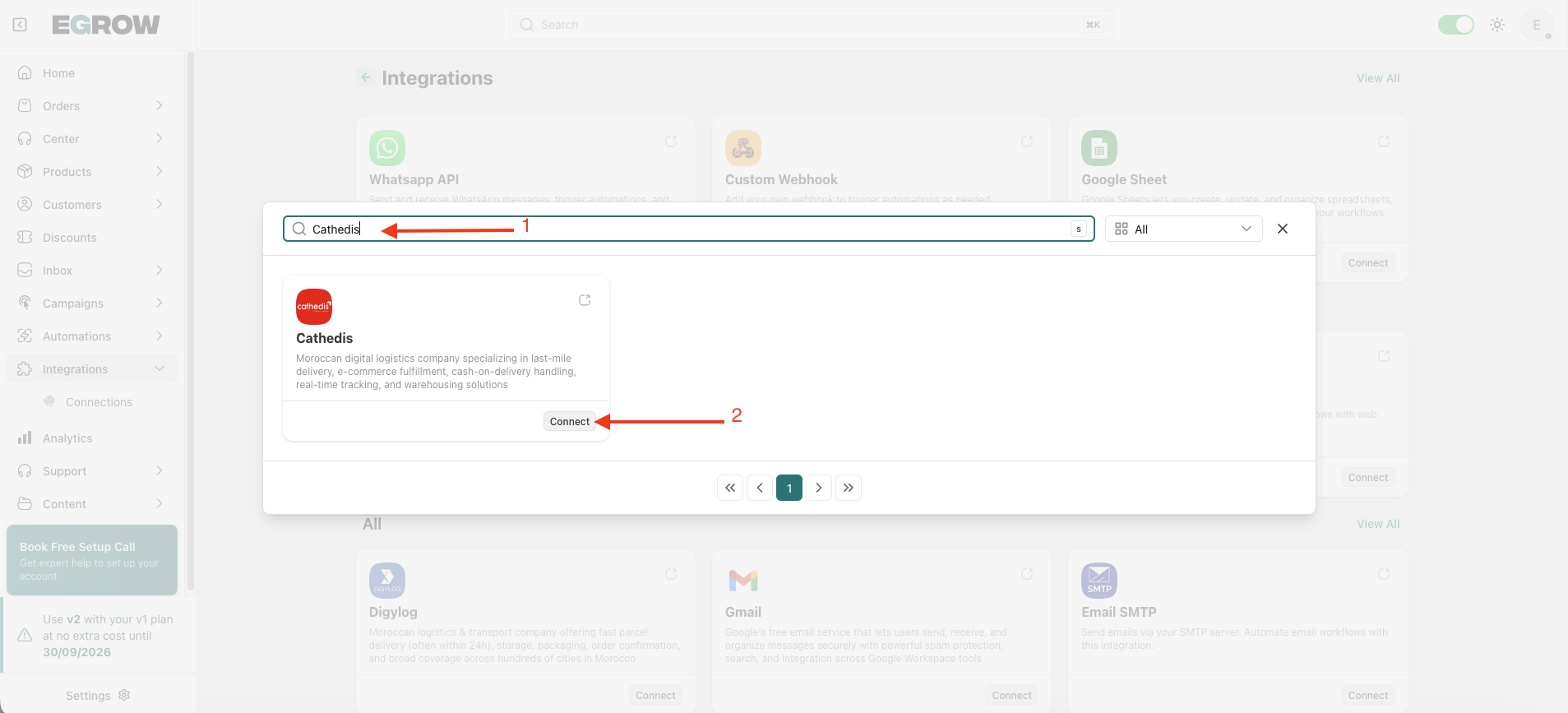Image resolution: width=1568 pixels, height=713 pixels.
Task: Open the Google Sheet integration icon
Action: (1099, 148)
